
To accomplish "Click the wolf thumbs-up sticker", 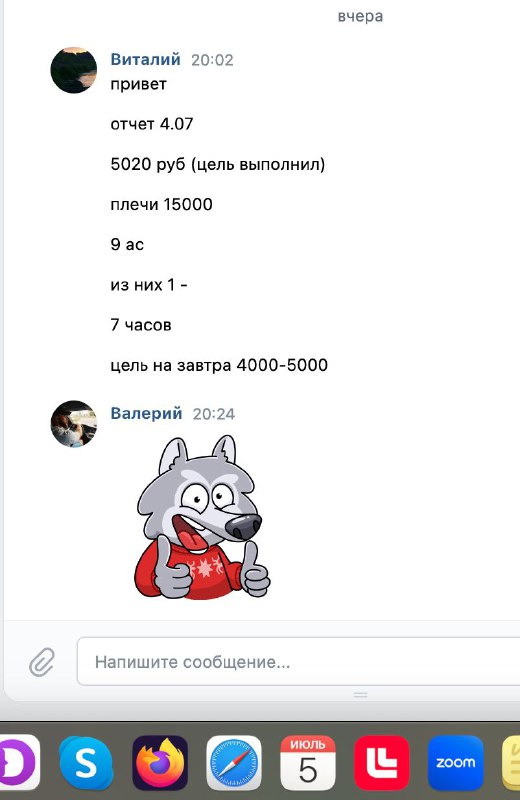I will (x=202, y=517).
